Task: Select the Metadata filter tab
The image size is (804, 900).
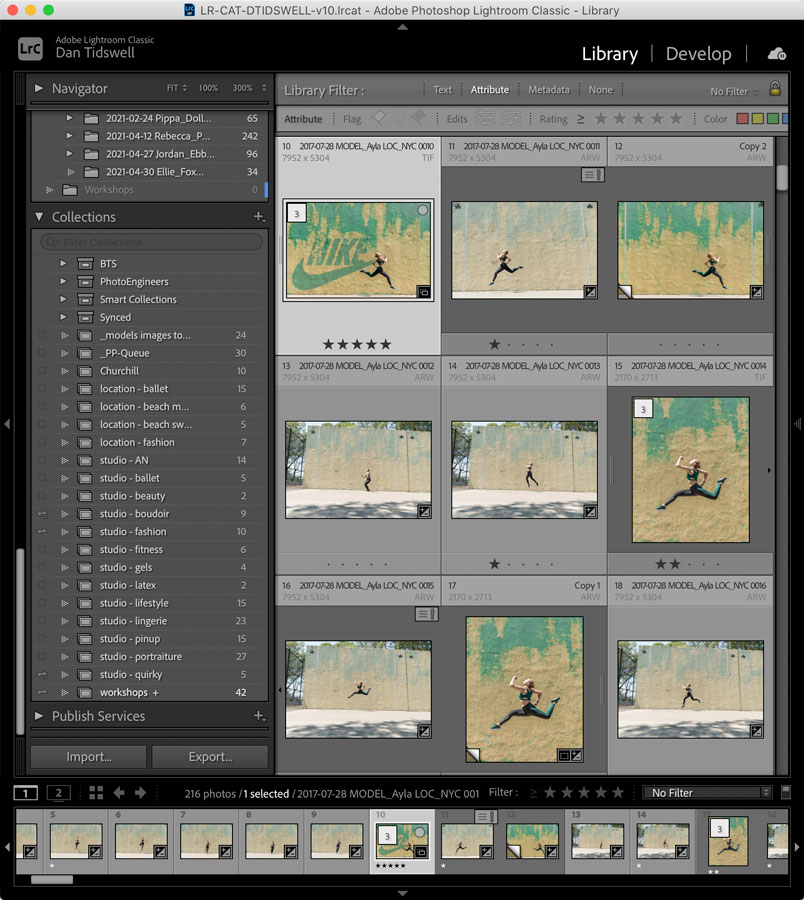Action: (548, 89)
